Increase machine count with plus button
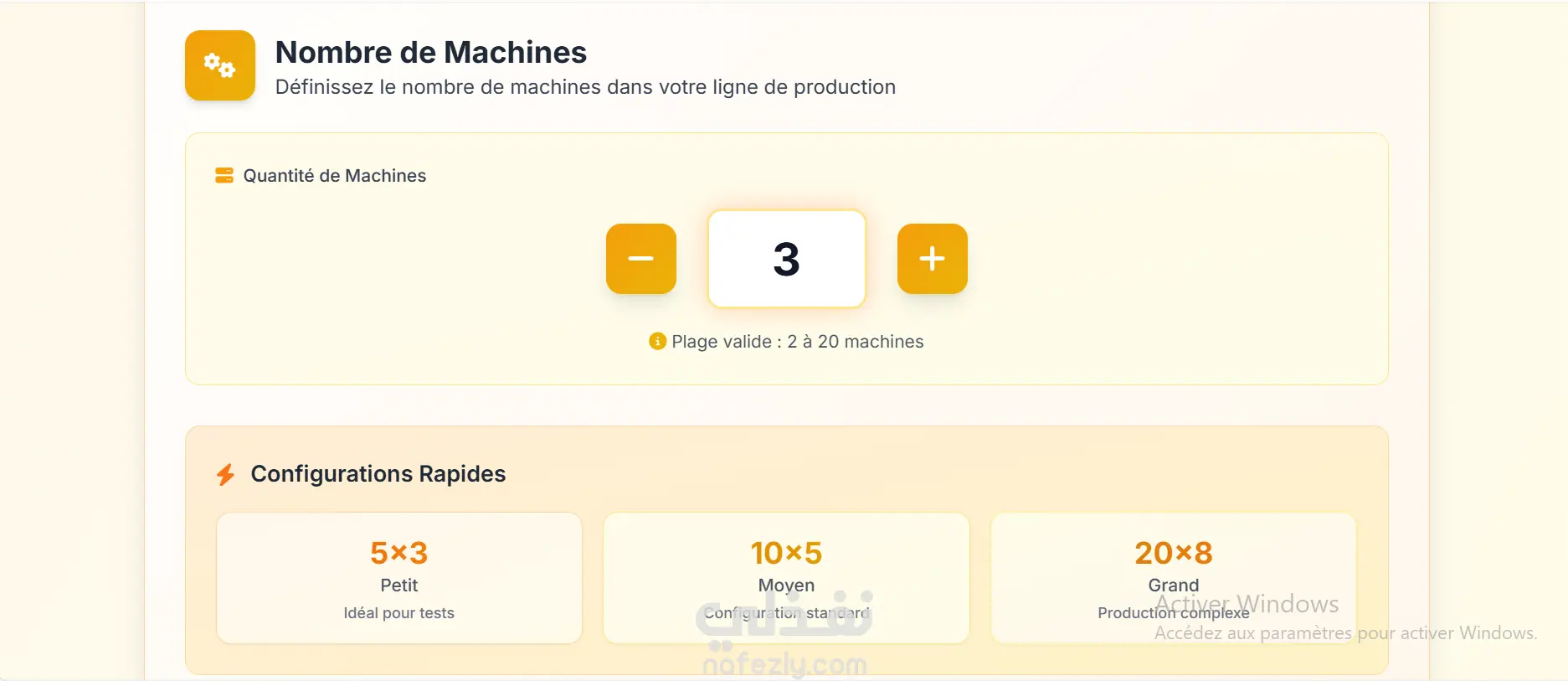The height and width of the screenshot is (681, 1568). [x=932, y=259]
